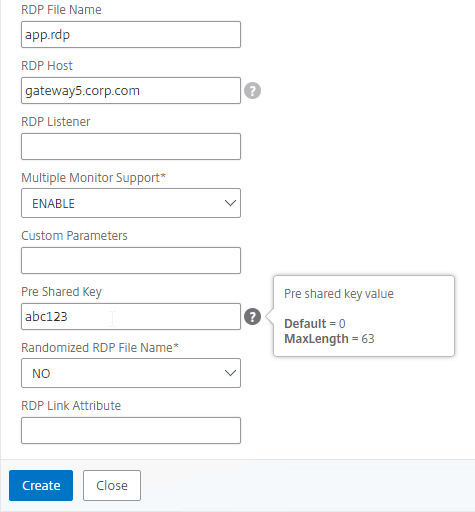Select the Custom Parameters text box
Screen dimensions: 475x512
(131, 261)
